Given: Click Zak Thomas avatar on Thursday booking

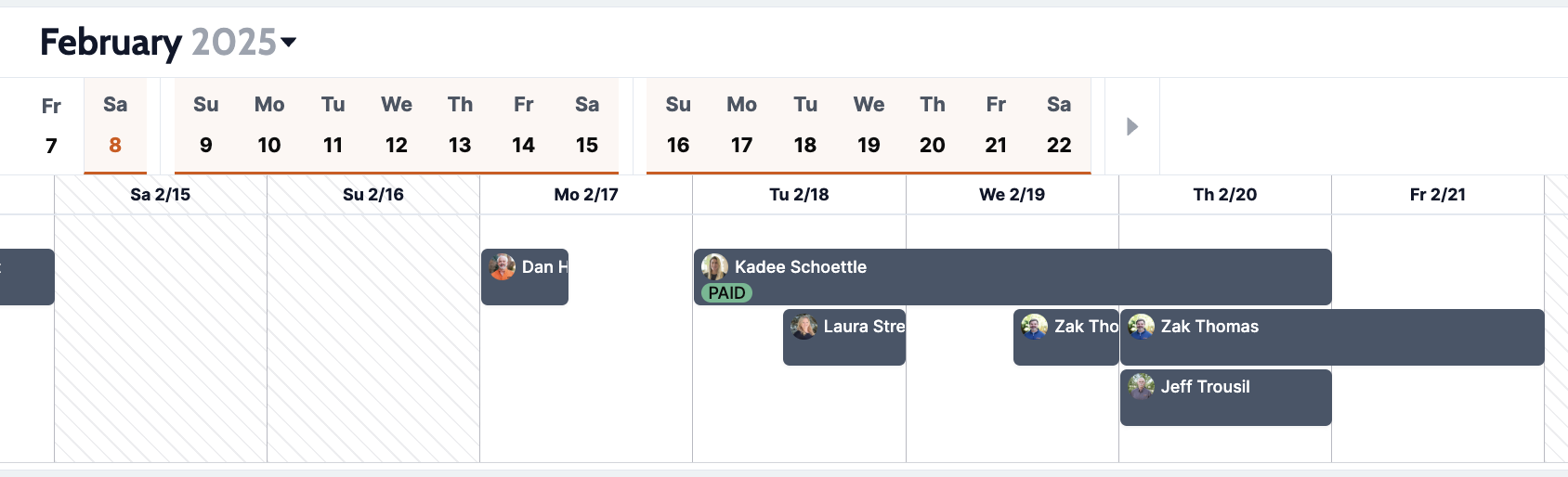Looking at the screenshot, I should click(x=1142, y=327).
